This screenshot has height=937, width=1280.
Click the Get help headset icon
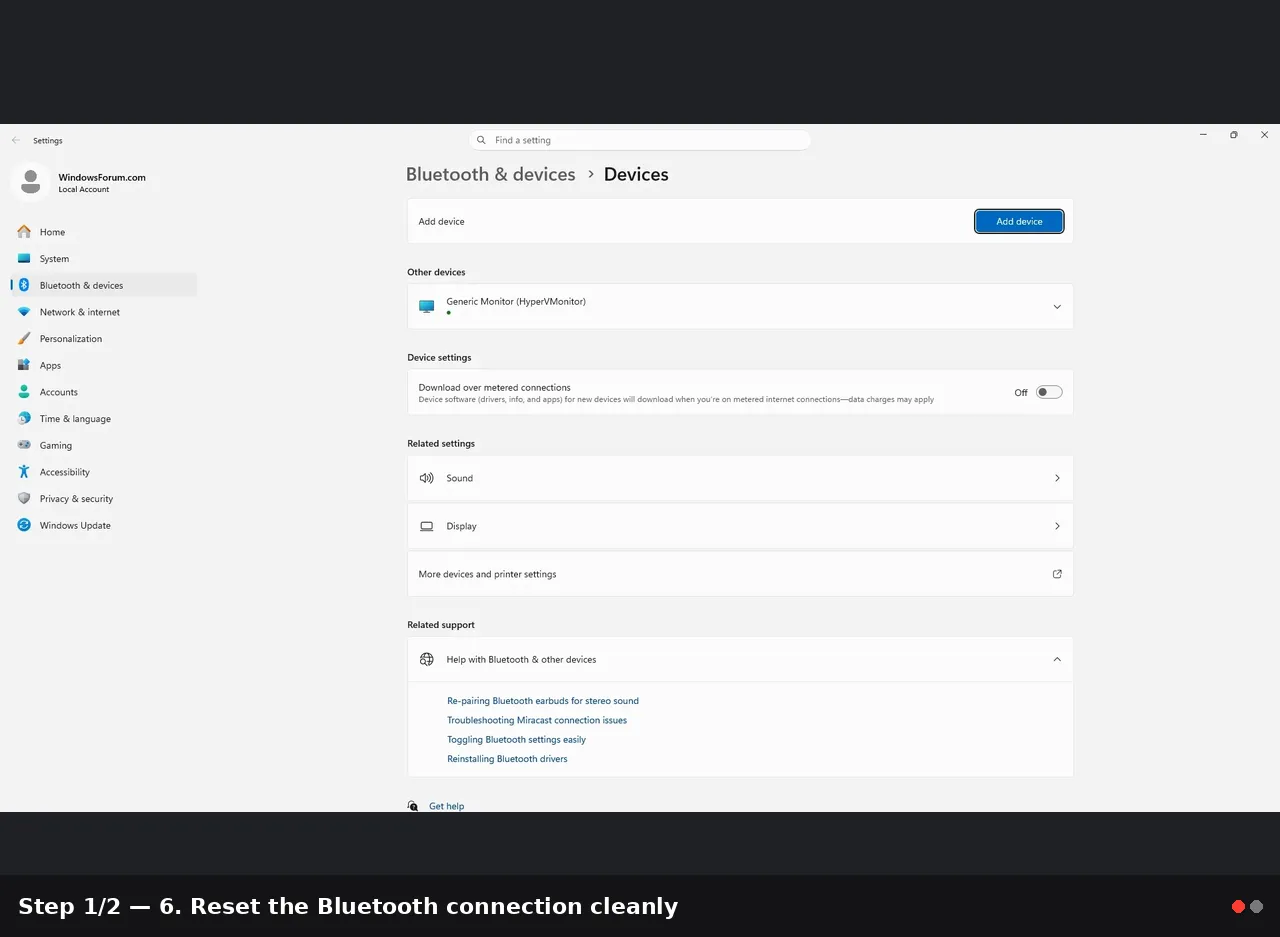413,806
